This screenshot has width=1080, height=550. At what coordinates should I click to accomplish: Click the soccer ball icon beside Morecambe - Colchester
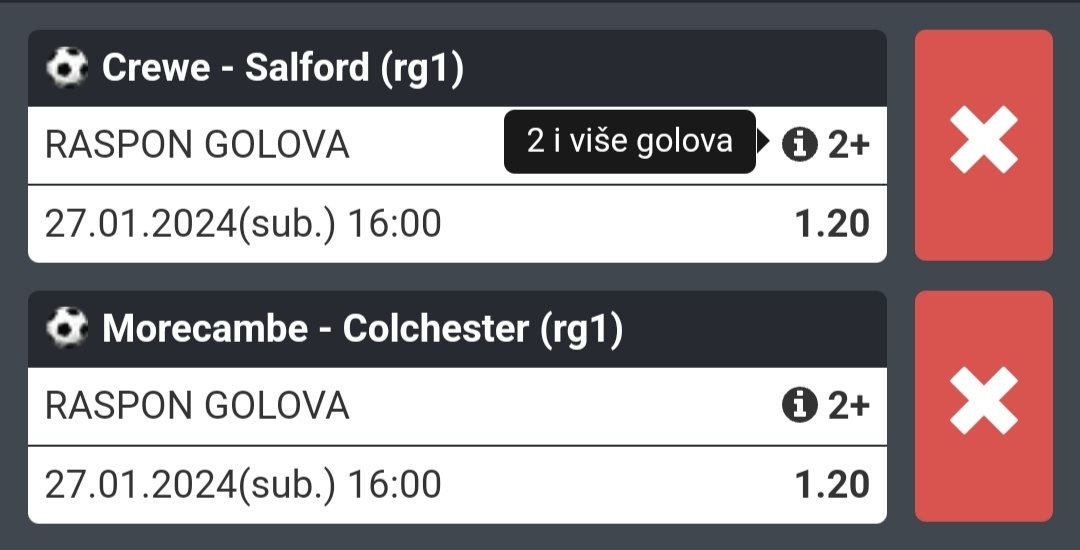pos(67,329)
